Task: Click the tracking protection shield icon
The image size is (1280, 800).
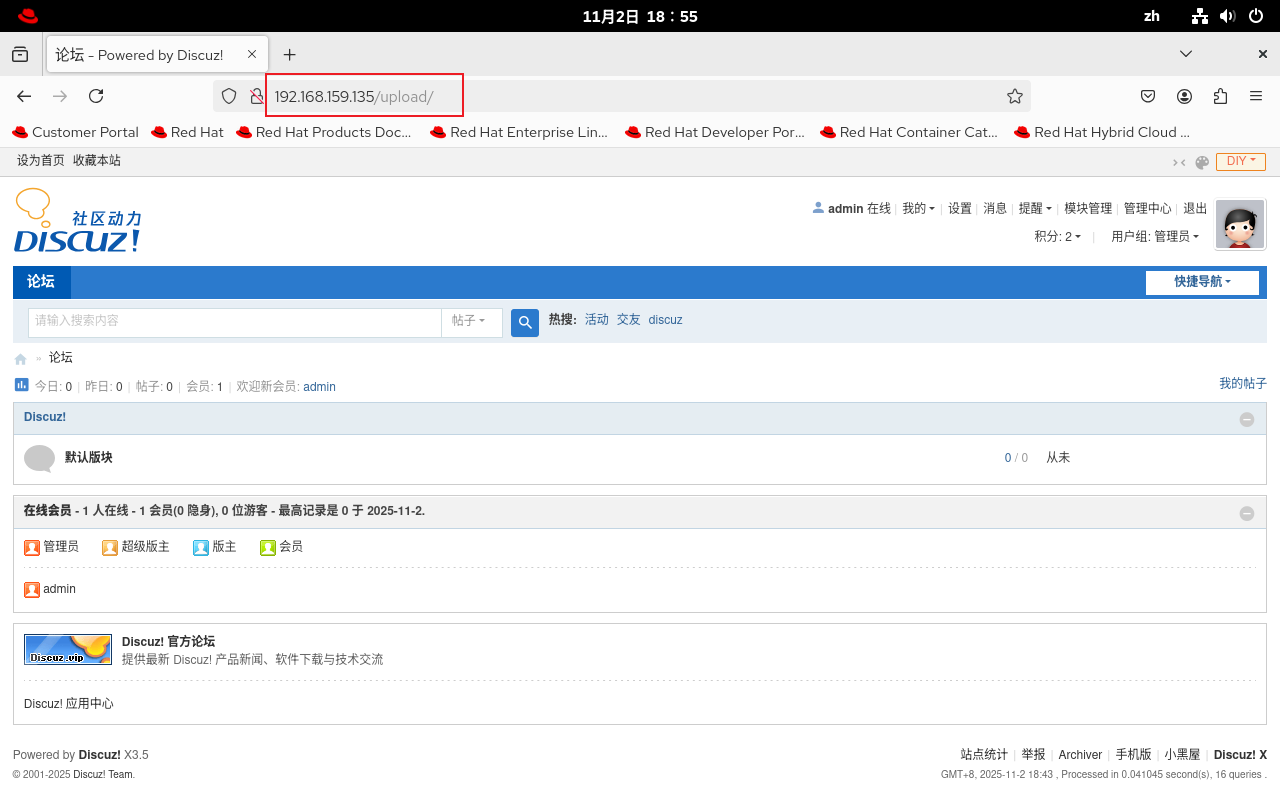Action: coord(229,96)
